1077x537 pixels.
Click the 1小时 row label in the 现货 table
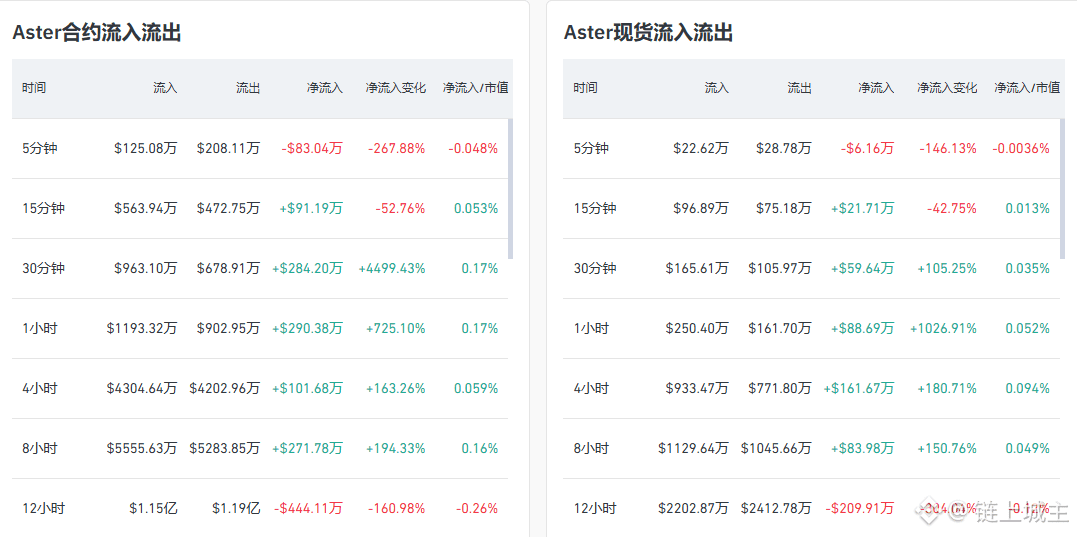tap(591, 328)
